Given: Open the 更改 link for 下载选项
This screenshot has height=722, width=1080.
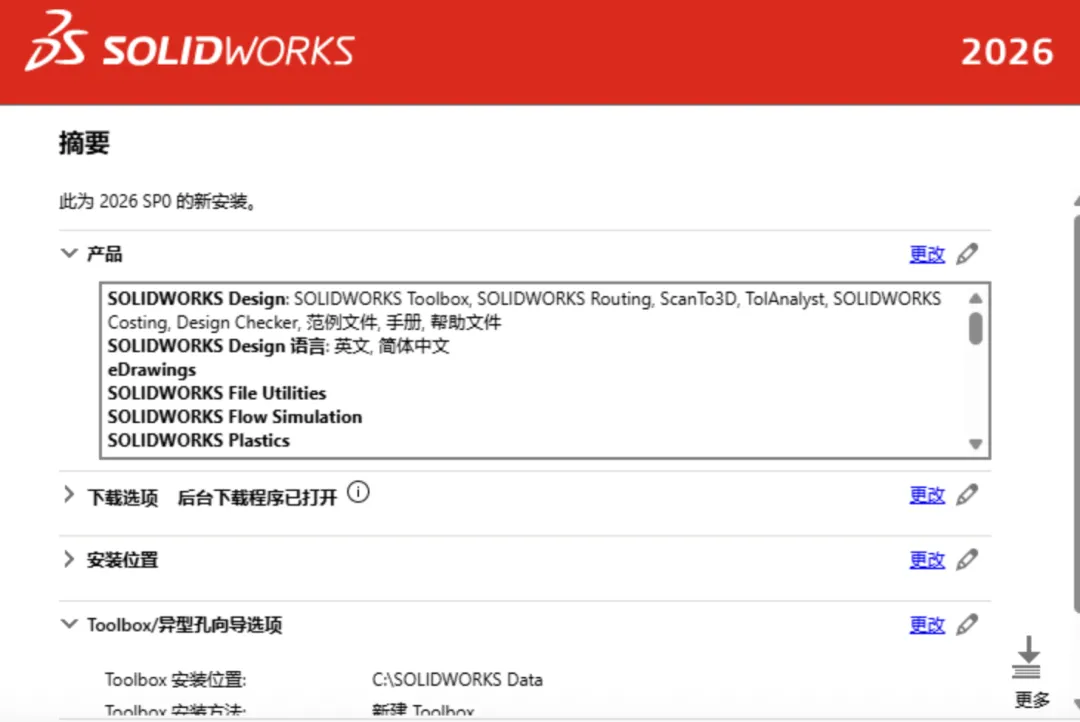Looking at the screenshot, I should [x=927, y=495].
